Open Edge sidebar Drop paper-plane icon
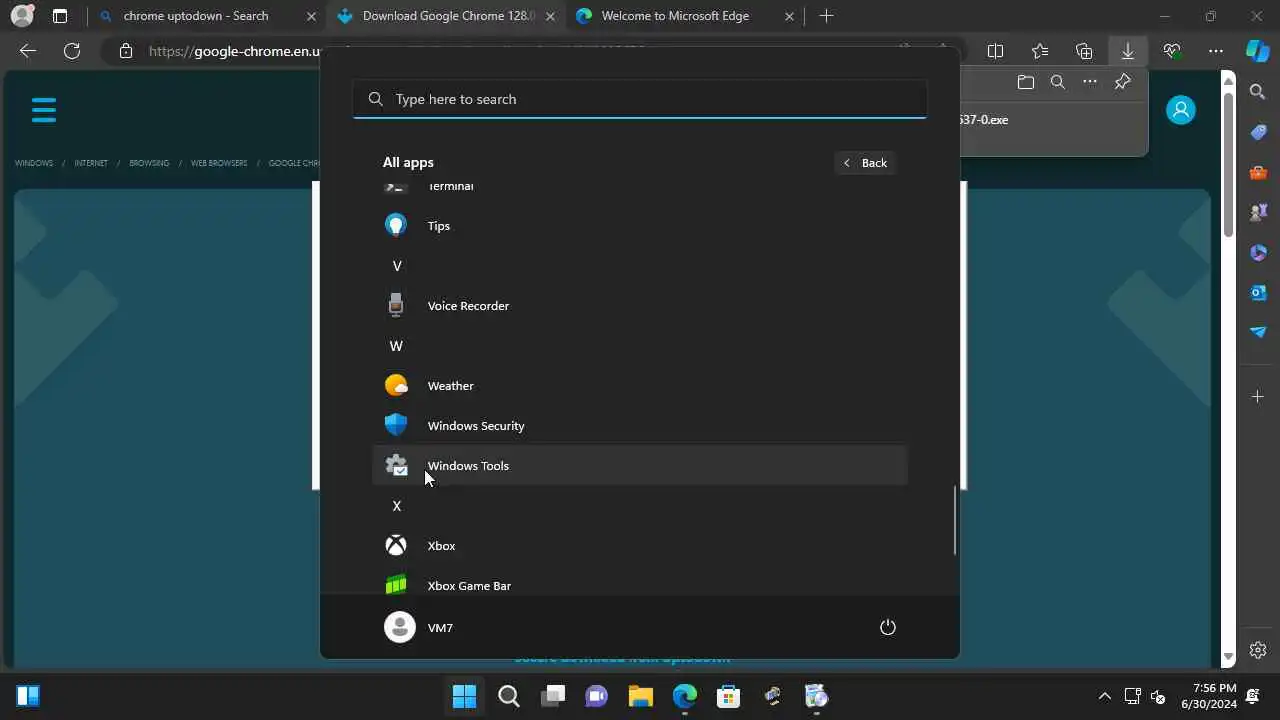Viewport: 1280px width, 720px height. coord(1258,332)
